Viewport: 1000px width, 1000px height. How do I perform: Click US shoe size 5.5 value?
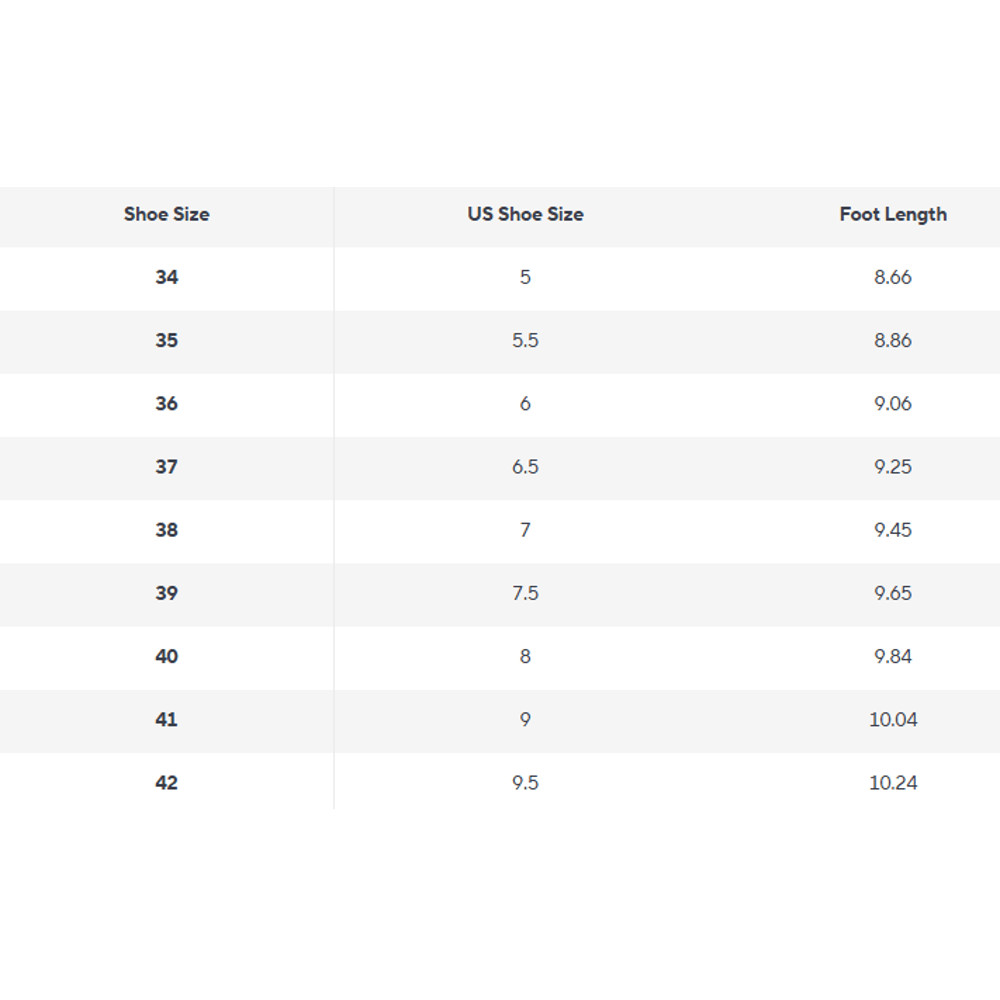(525, 340)
